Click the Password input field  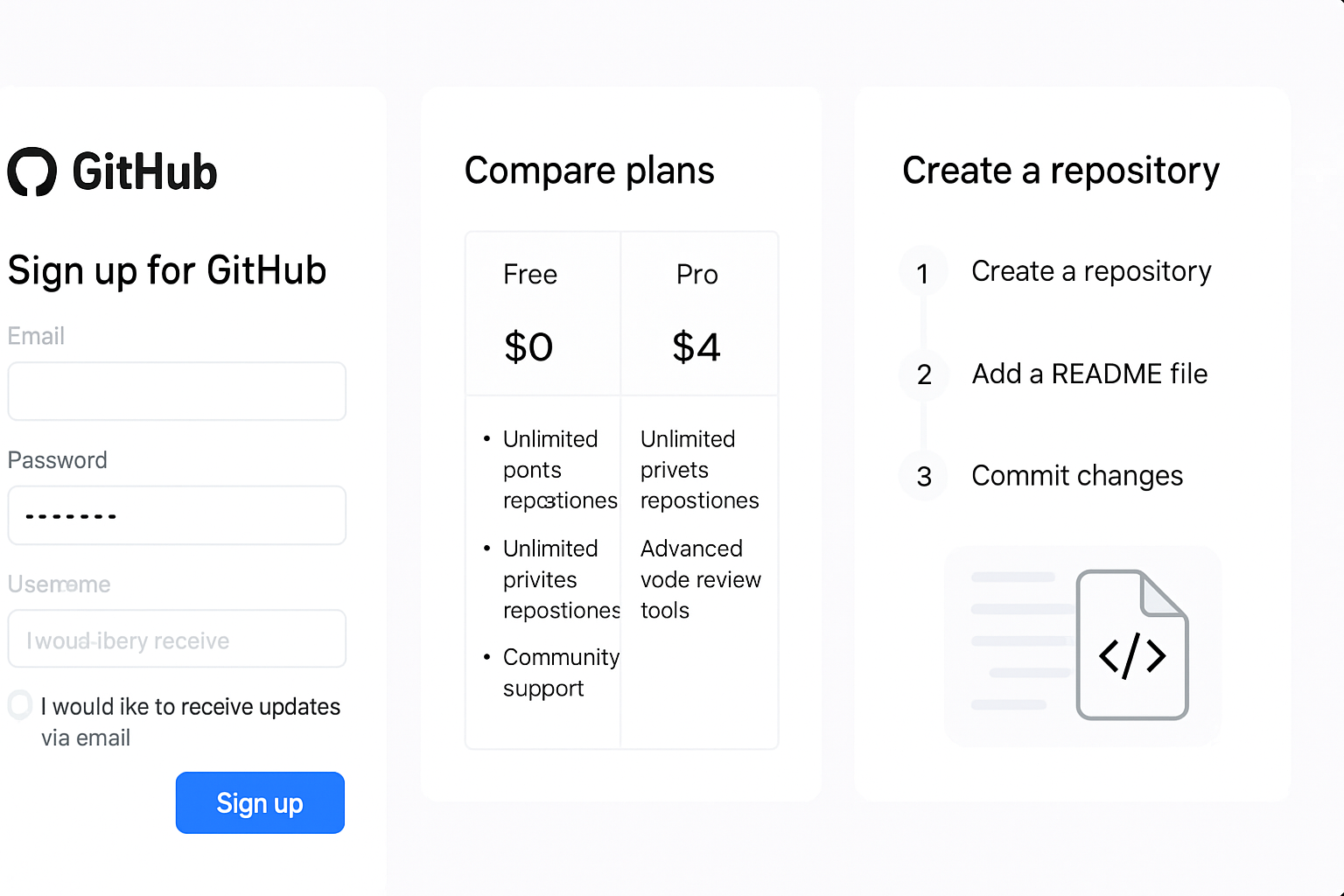point(176,515)
